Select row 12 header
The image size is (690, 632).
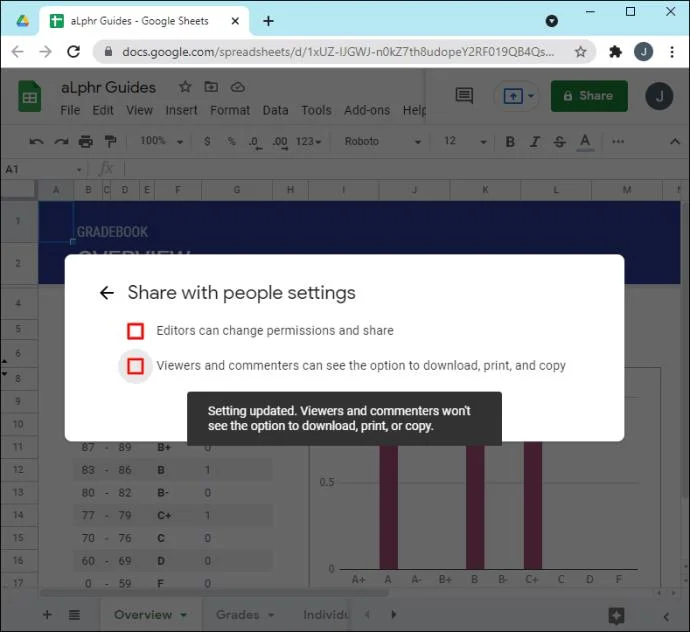tap(18, 469)
